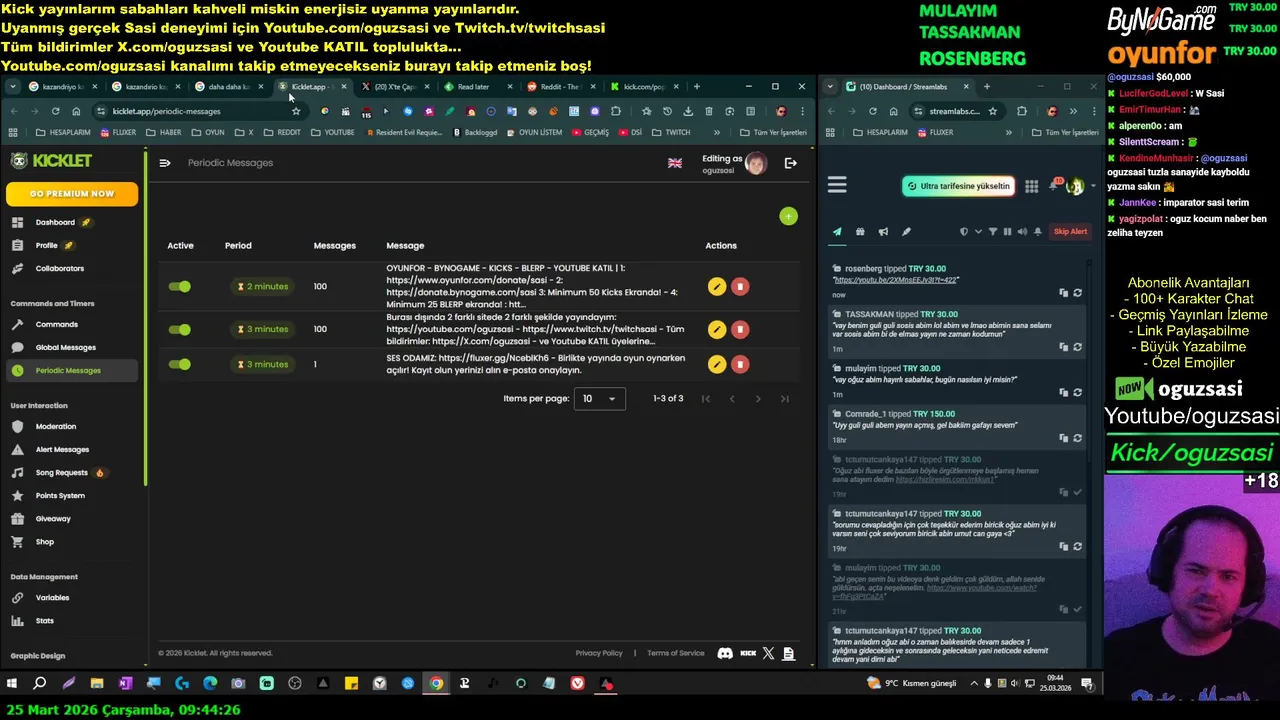Screen dimensions: 1280x720
Task: Toggle active switch for 'Burası dışında' message
Action: click(x=180, y=329)
